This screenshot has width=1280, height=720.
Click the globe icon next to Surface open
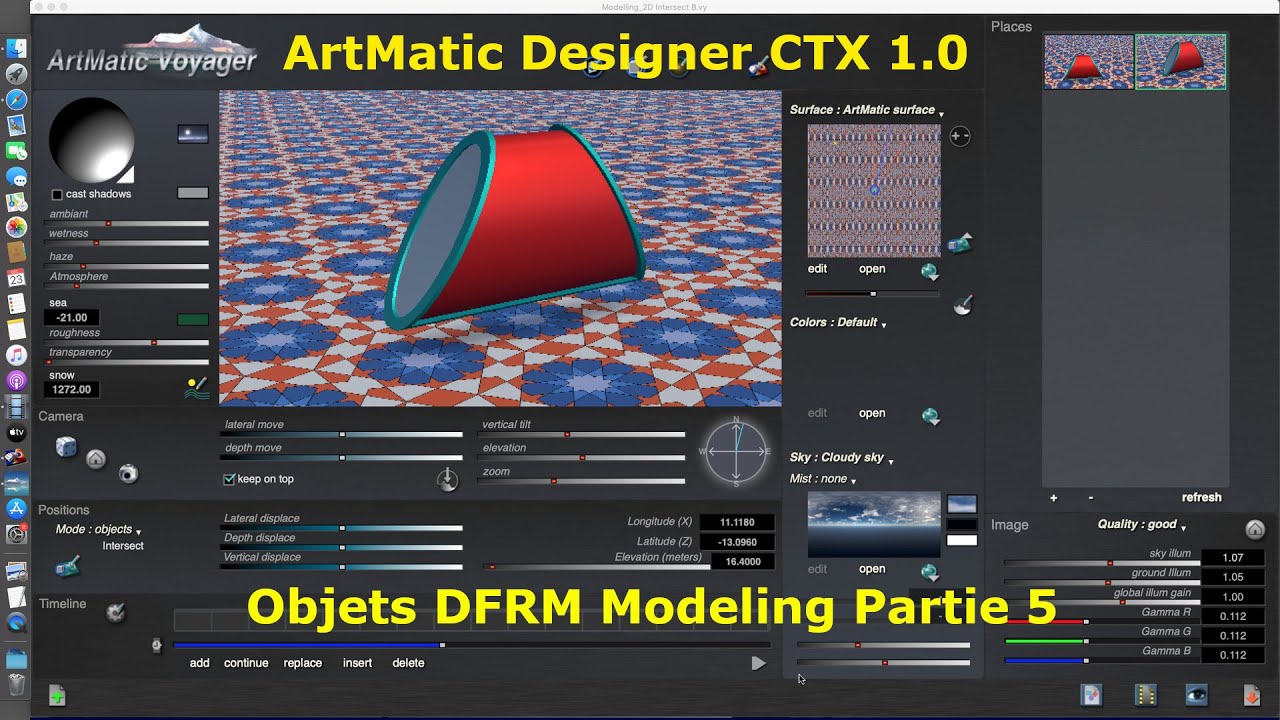[930, 271]
